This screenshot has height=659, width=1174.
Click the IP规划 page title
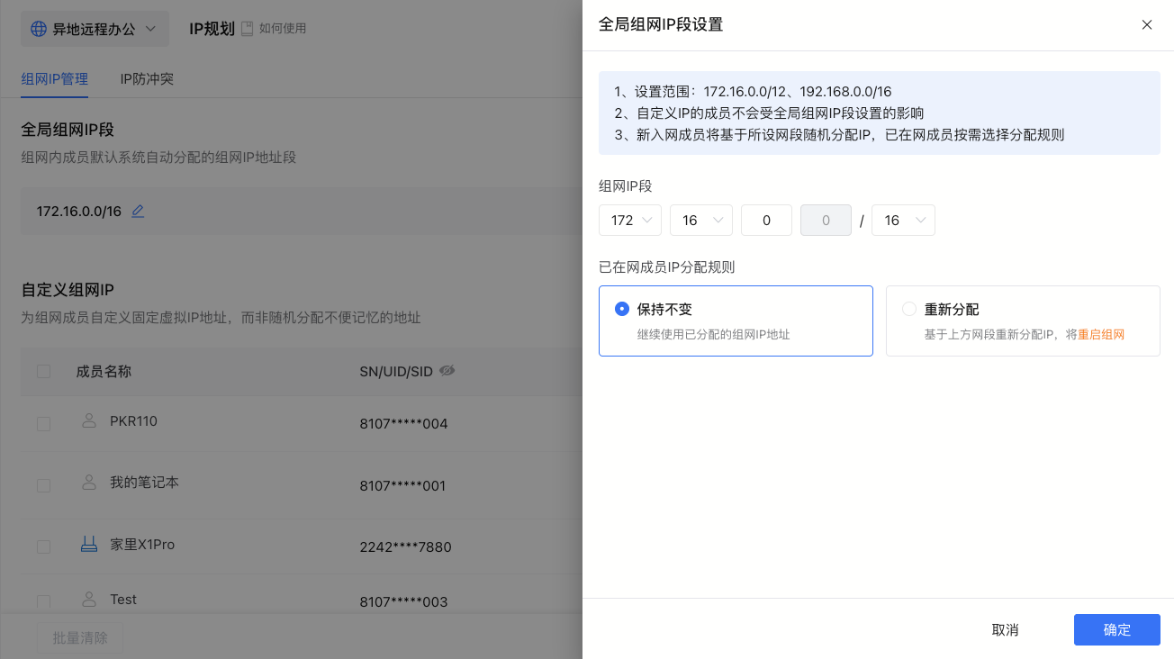tap(212, 28)
